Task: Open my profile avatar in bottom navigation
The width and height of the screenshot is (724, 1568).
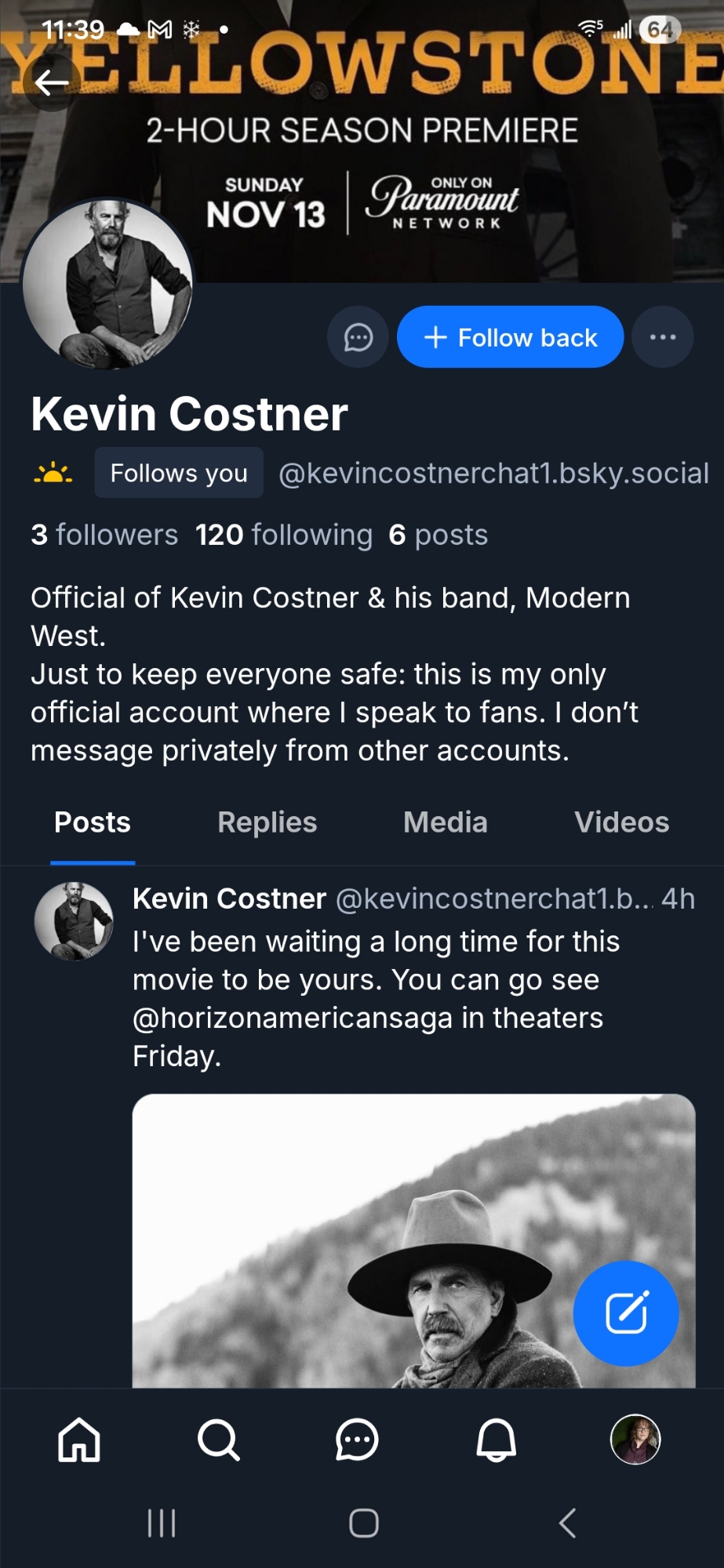Action: (635, 1440)
